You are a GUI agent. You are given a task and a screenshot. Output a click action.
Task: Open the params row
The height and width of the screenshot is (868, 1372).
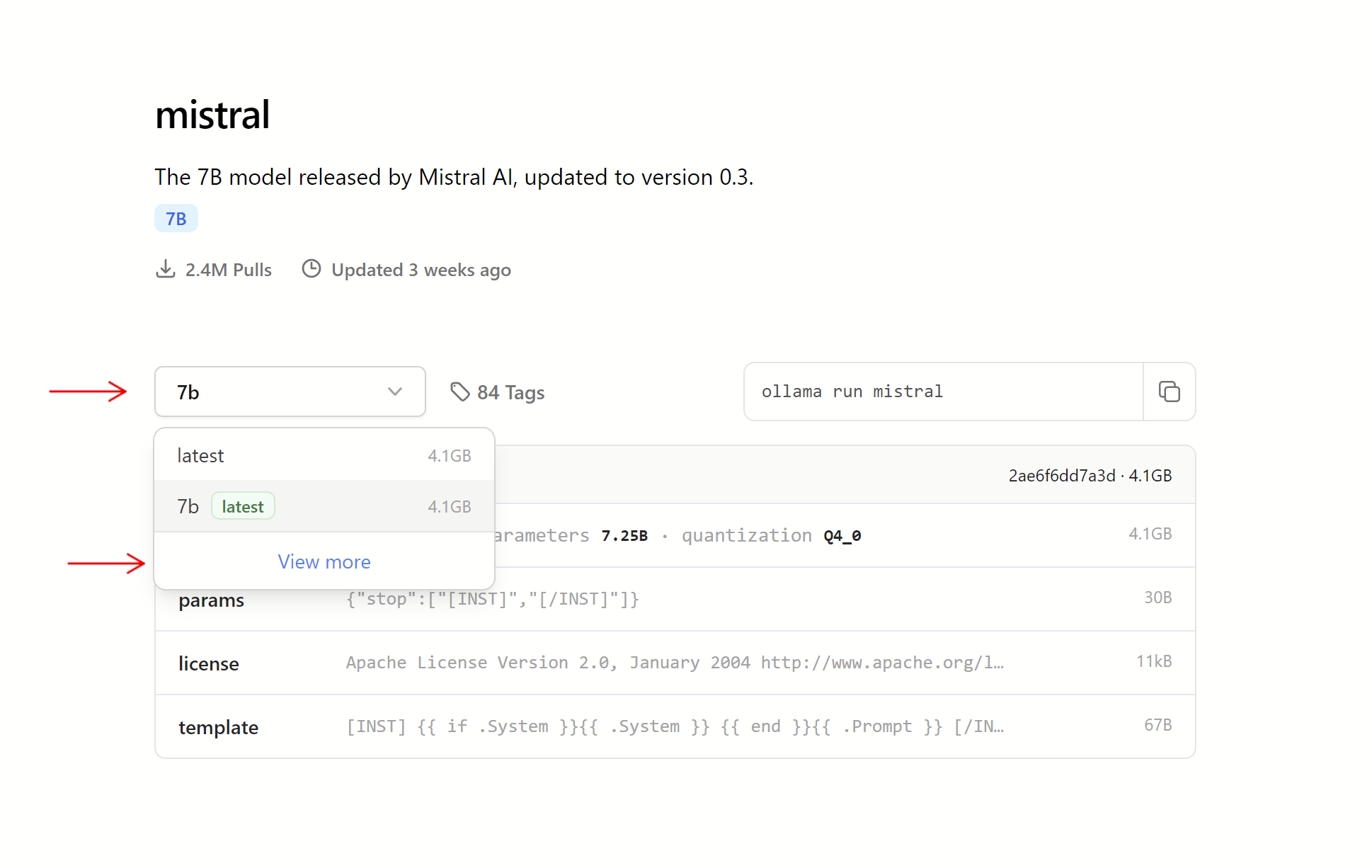coord(675,599)
